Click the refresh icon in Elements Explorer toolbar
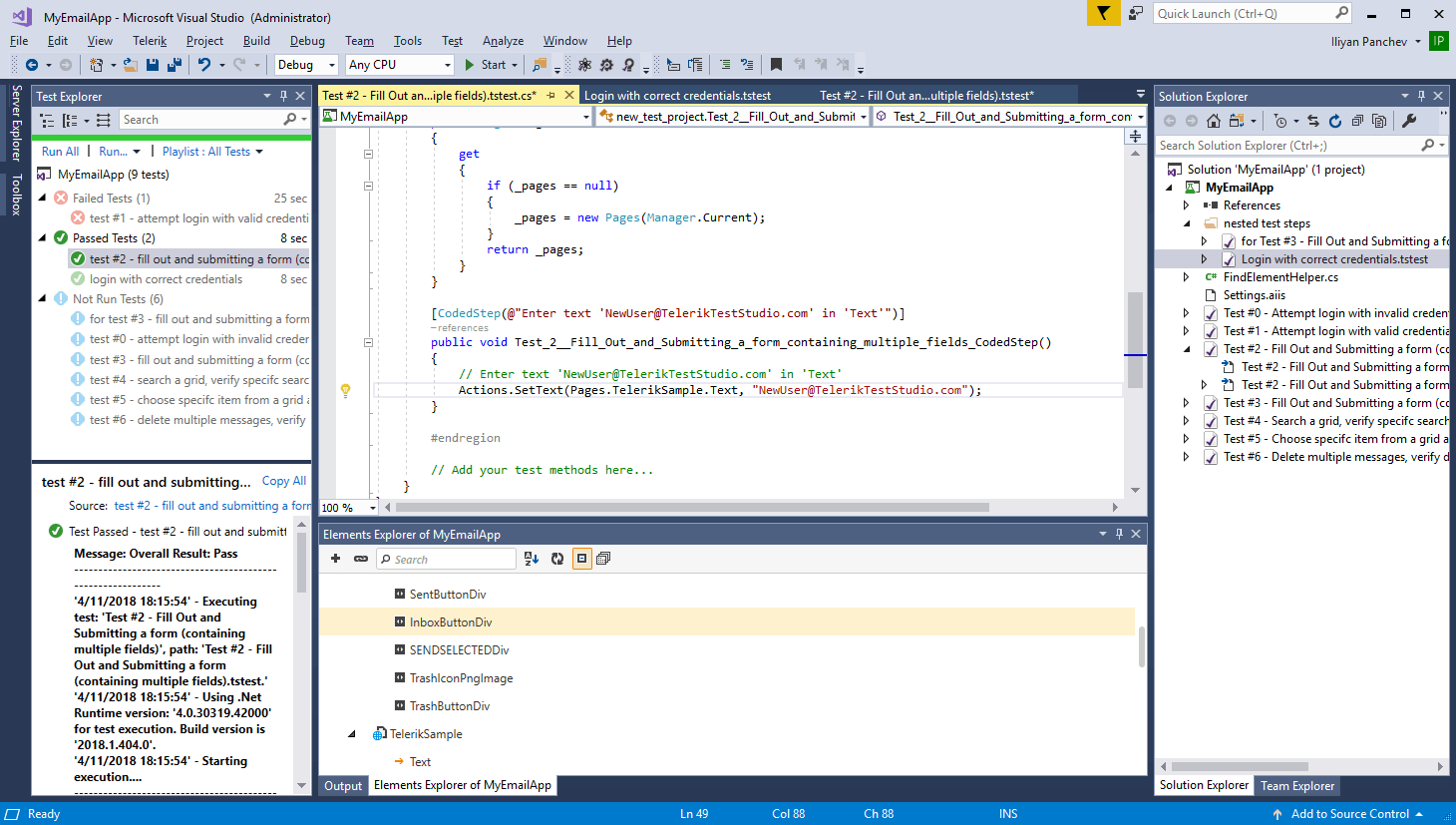Screen dimensions: 1456x825 (x=557, y=559)
